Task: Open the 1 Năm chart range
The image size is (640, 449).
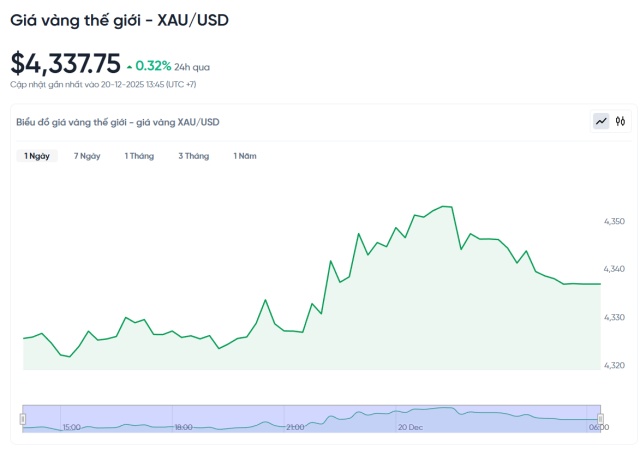Action: coord(244,156)
